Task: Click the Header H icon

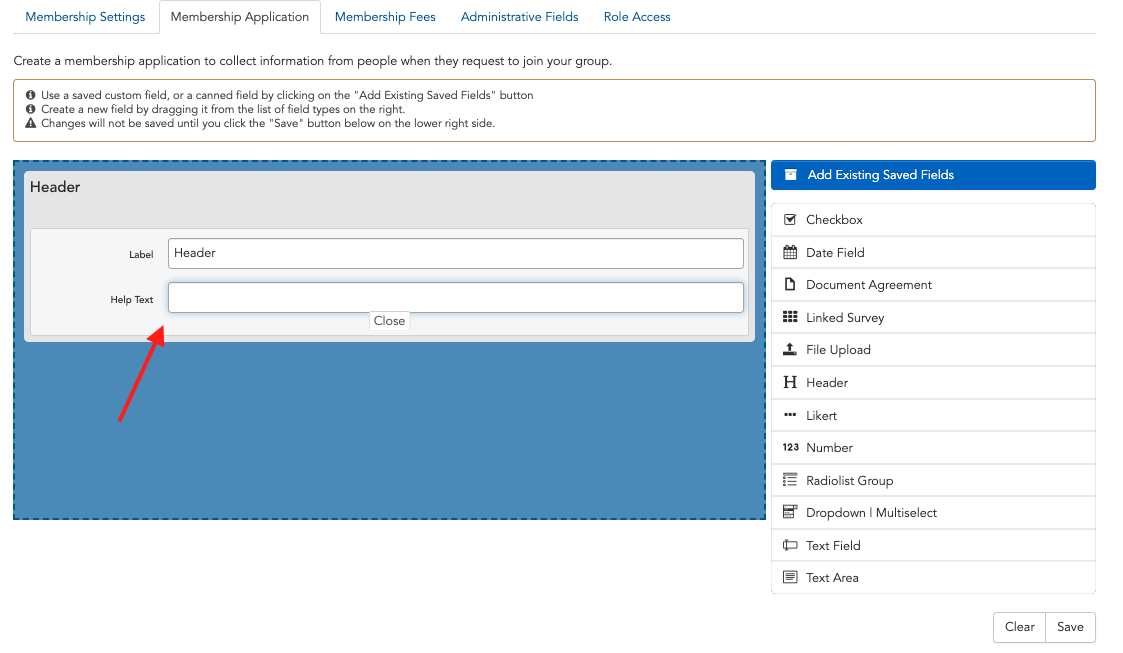Action: tap(790, 383)
